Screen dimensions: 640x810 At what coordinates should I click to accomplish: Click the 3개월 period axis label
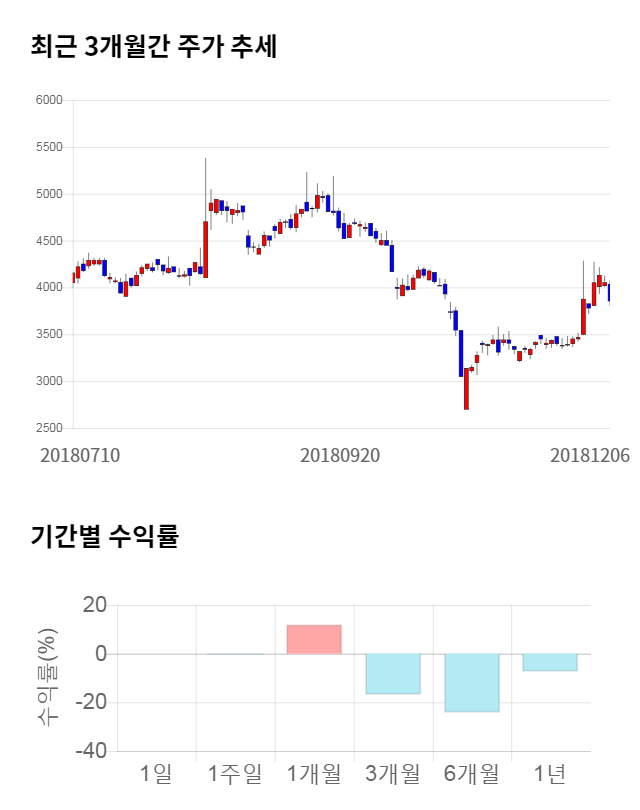click(393, 773)
